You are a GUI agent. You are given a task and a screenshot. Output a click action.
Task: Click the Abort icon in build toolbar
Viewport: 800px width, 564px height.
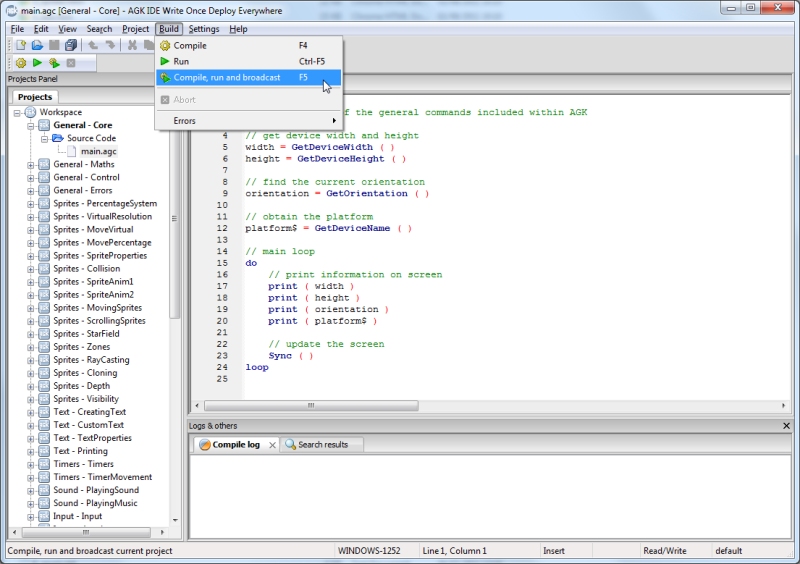71,63
